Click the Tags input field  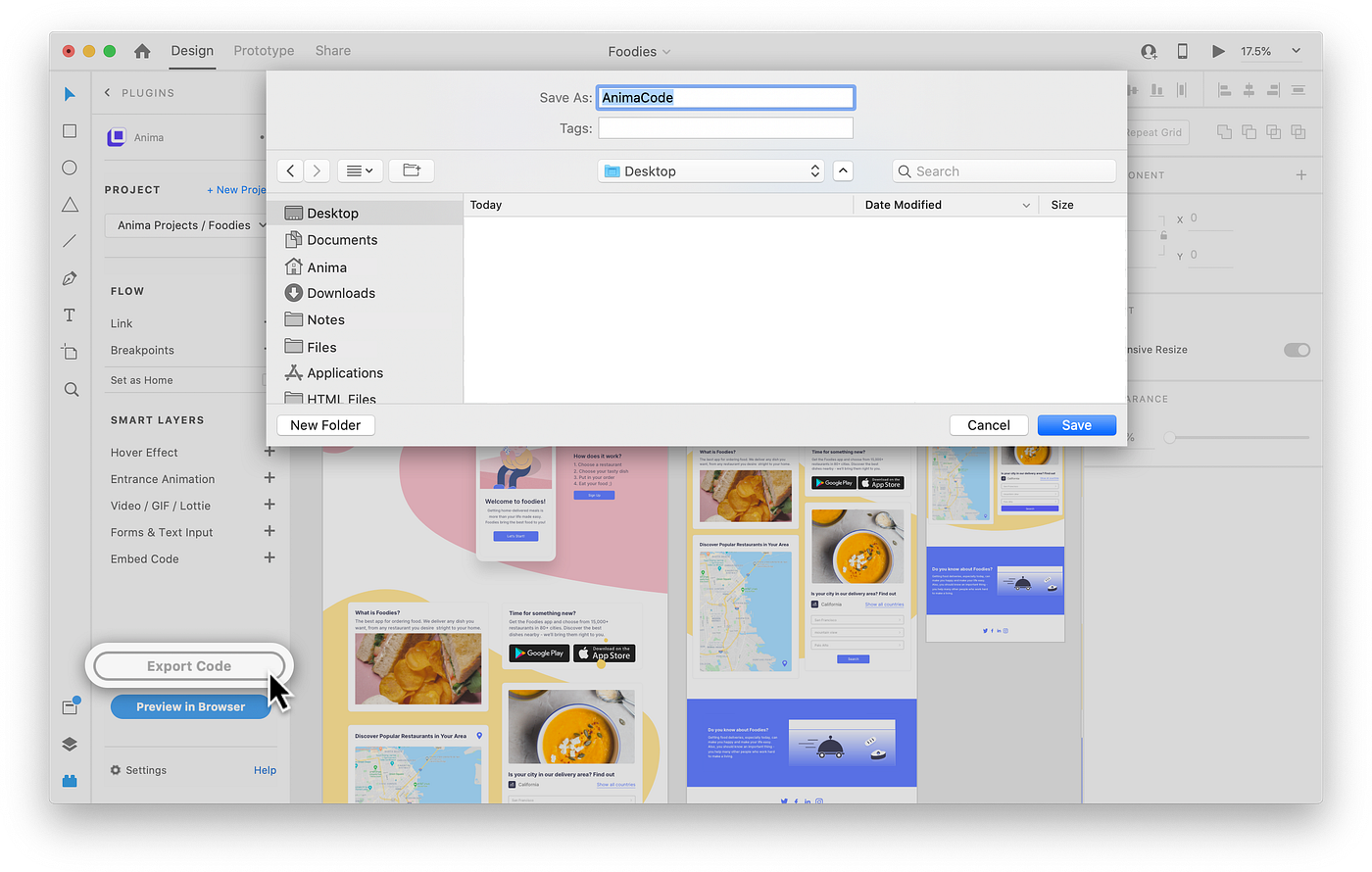pyautogui.click(x=725, y=128)
